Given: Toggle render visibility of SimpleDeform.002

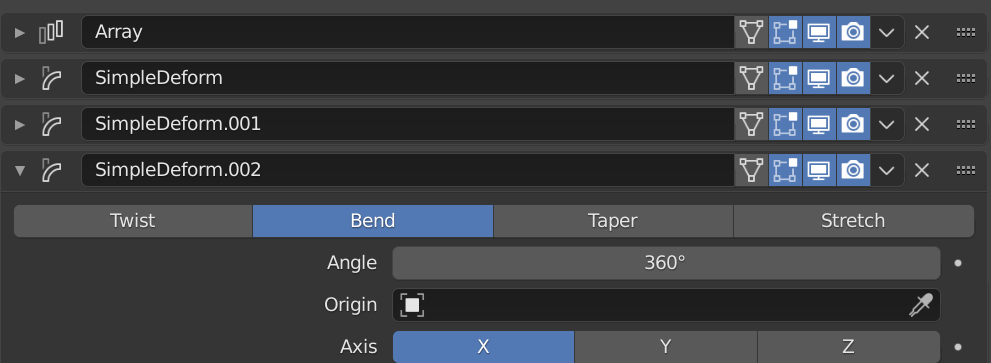Looking at the screenshot, I should [853, 170].
